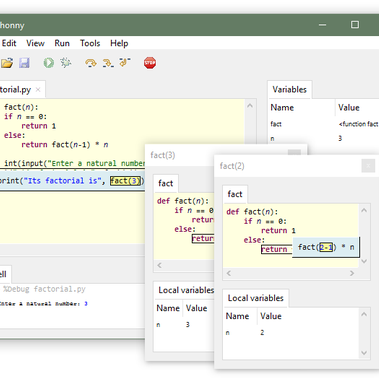
Task: Click the Step Over debug icon
Action: pos(91,63)
